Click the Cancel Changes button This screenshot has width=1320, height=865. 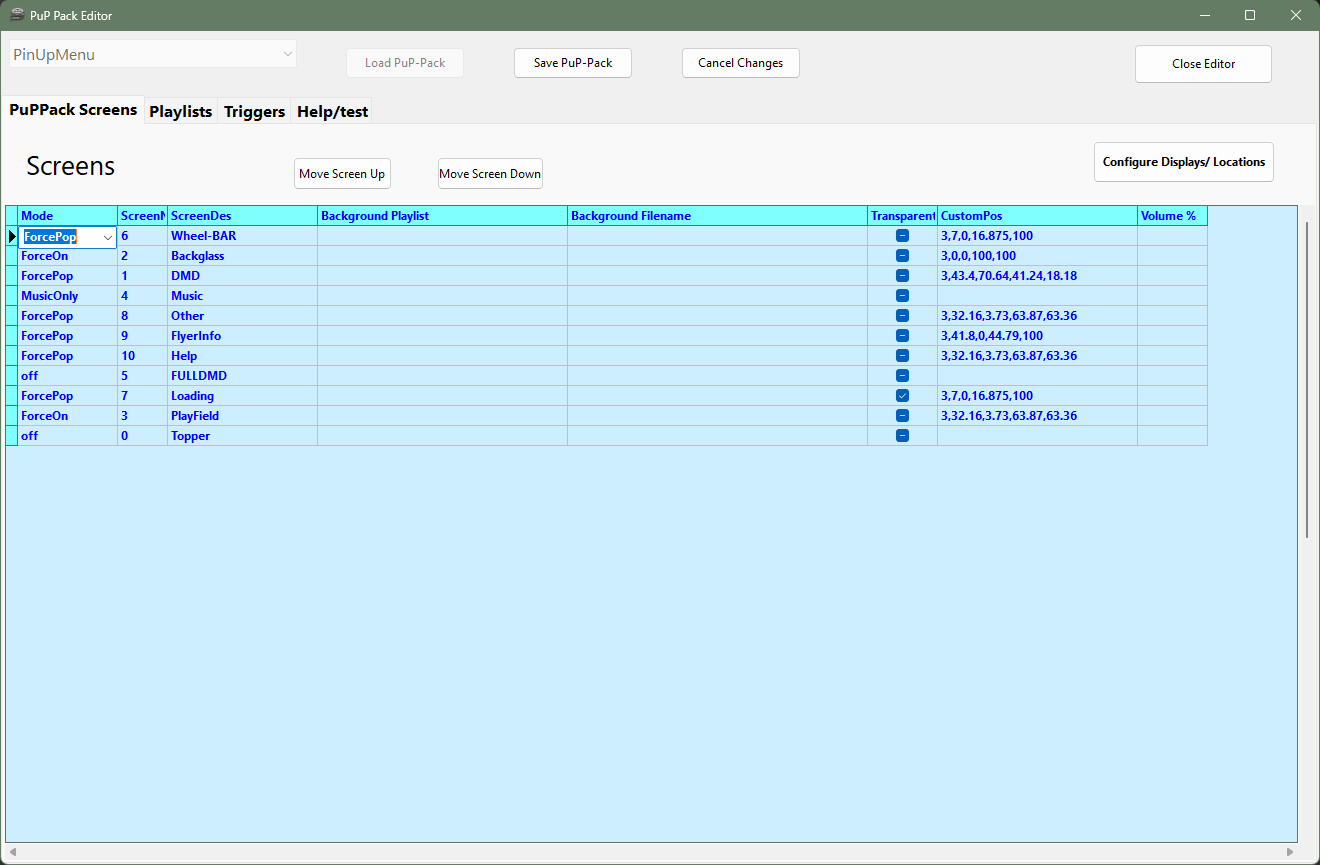[740, 63]
